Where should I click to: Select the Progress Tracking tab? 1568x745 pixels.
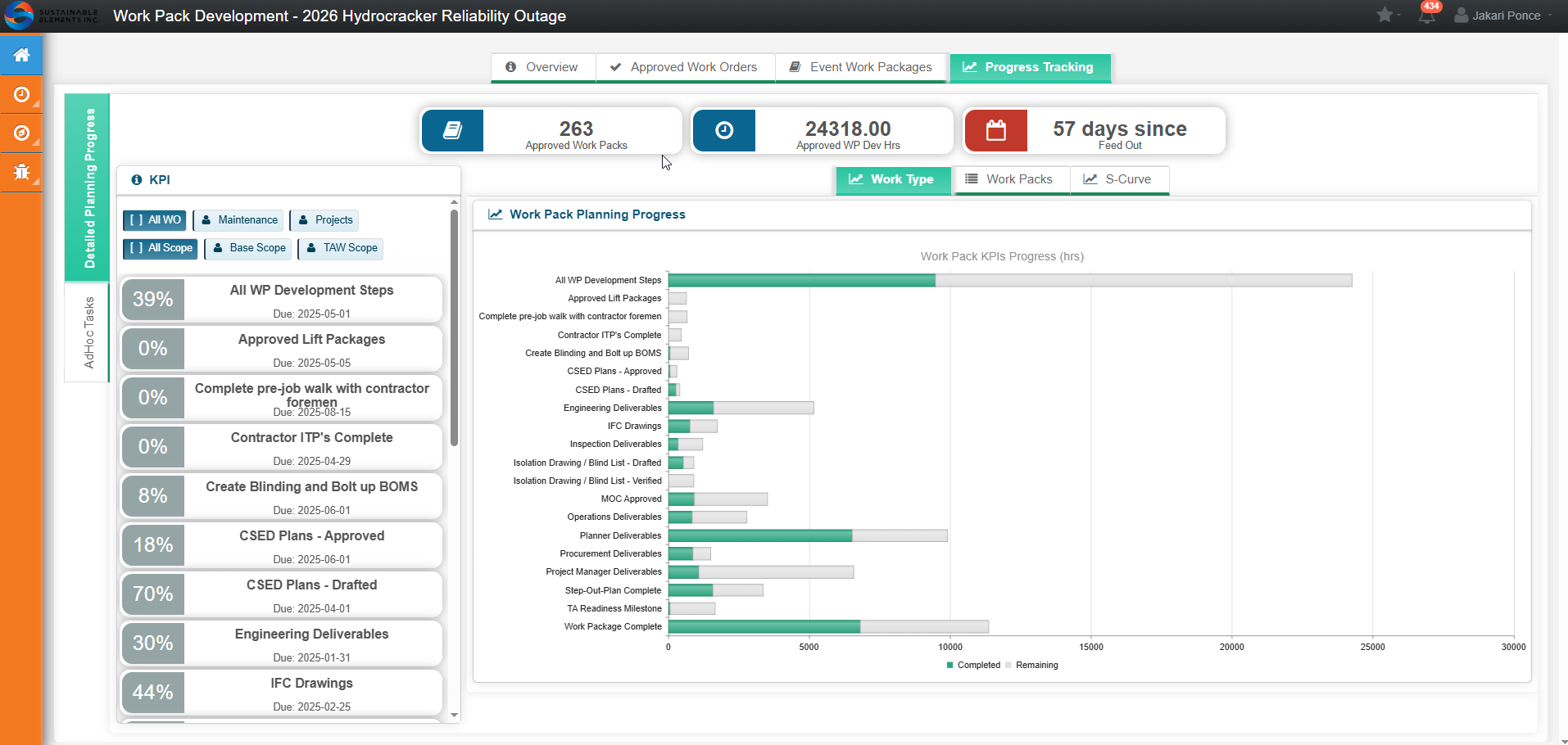tap(1030, 67)
